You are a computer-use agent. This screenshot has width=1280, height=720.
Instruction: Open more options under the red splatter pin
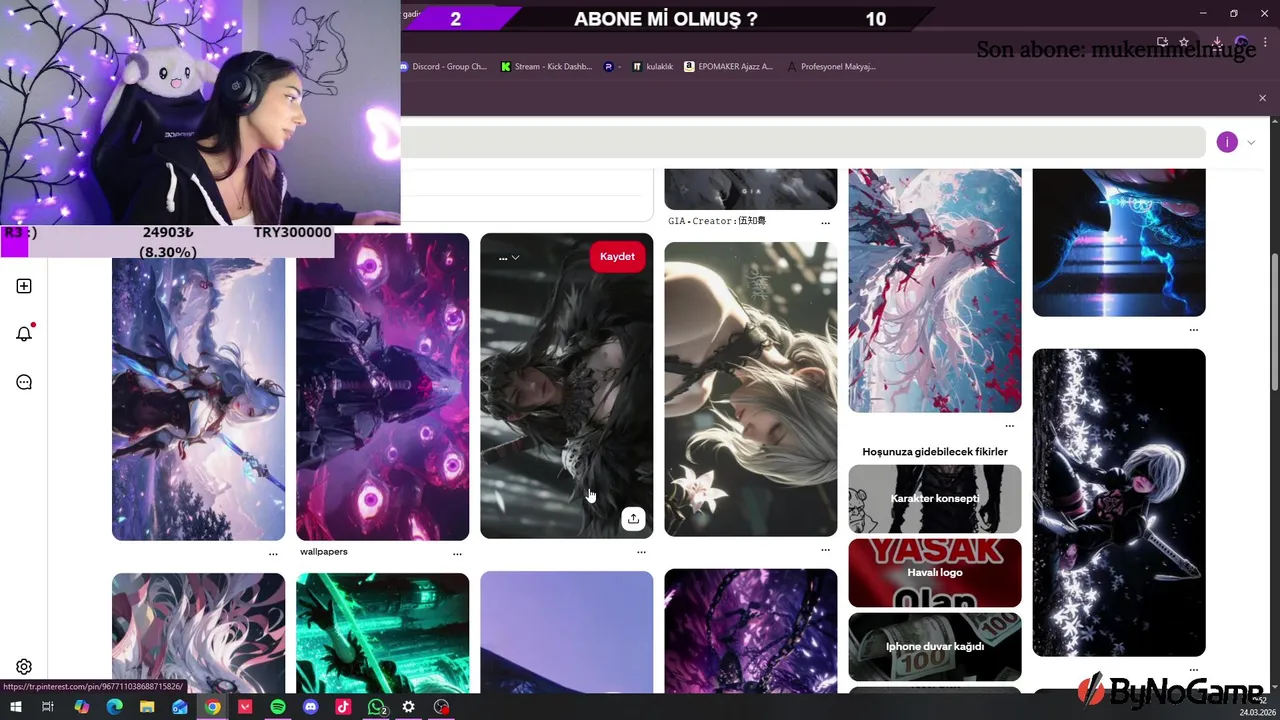[1009, 425]
